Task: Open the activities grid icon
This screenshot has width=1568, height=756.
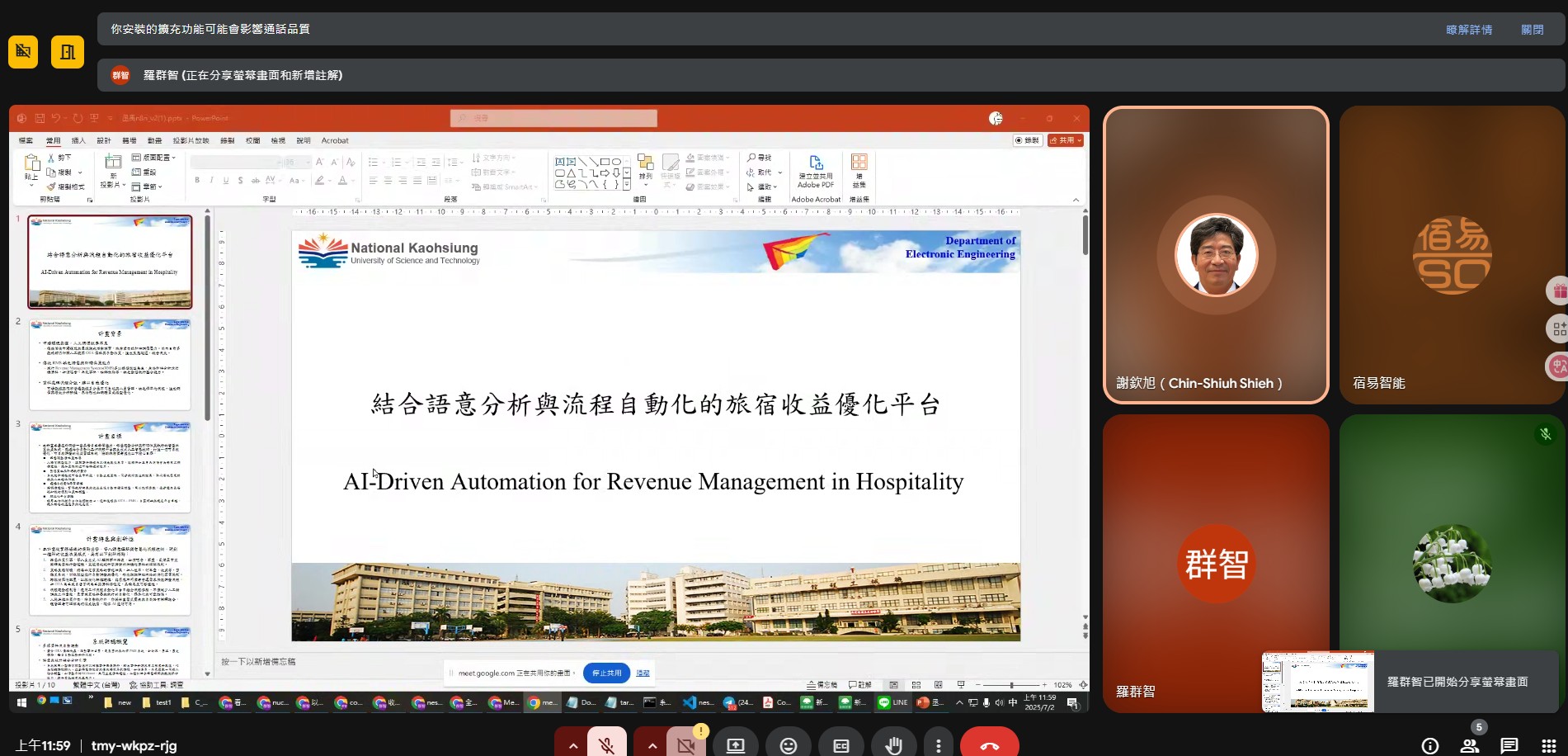Action: tap(1548, 745)
